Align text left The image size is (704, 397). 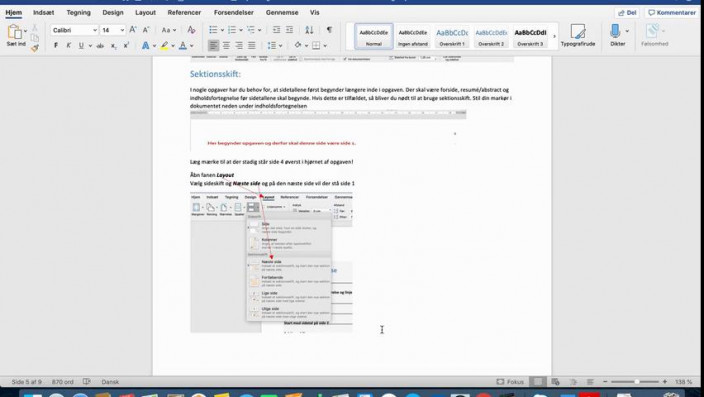coord(213,45)
